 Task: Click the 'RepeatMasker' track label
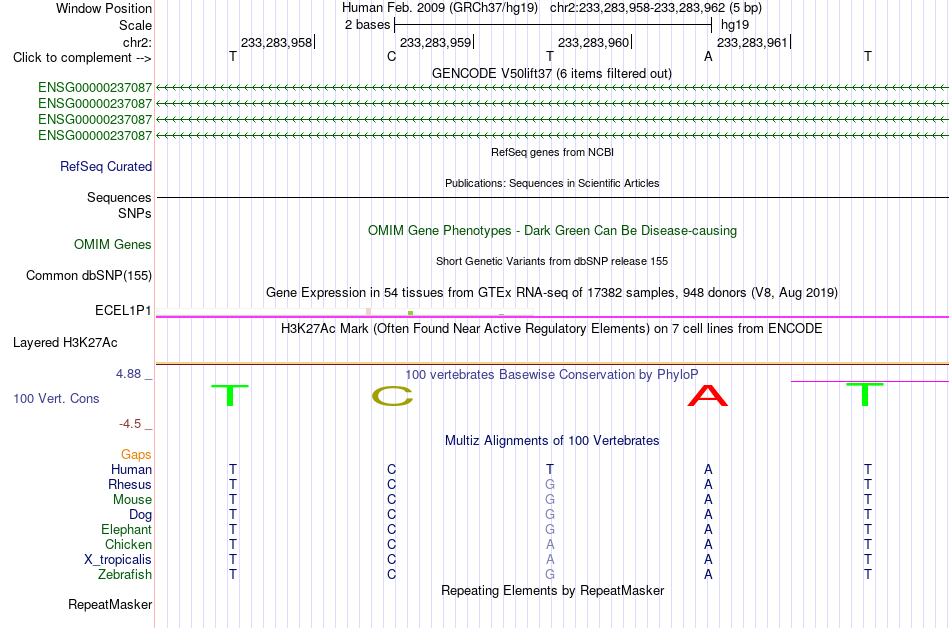(x=110, y=604)
